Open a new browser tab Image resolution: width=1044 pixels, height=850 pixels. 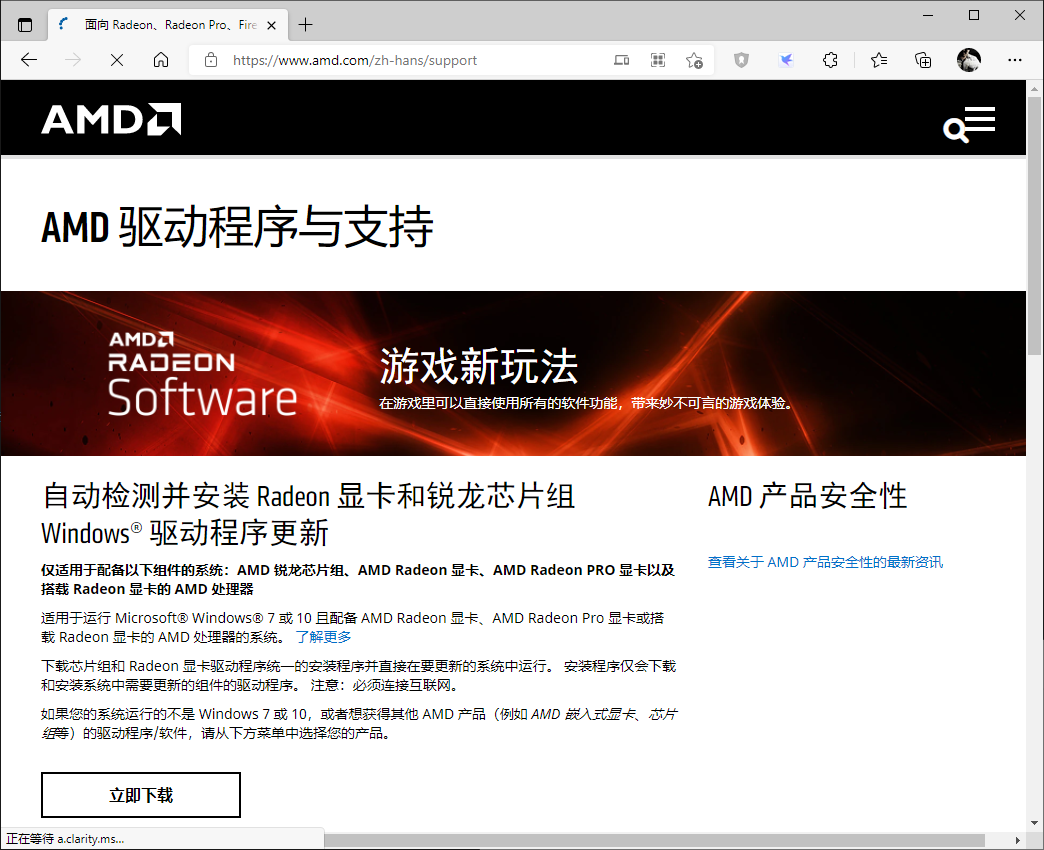(306, 25)
